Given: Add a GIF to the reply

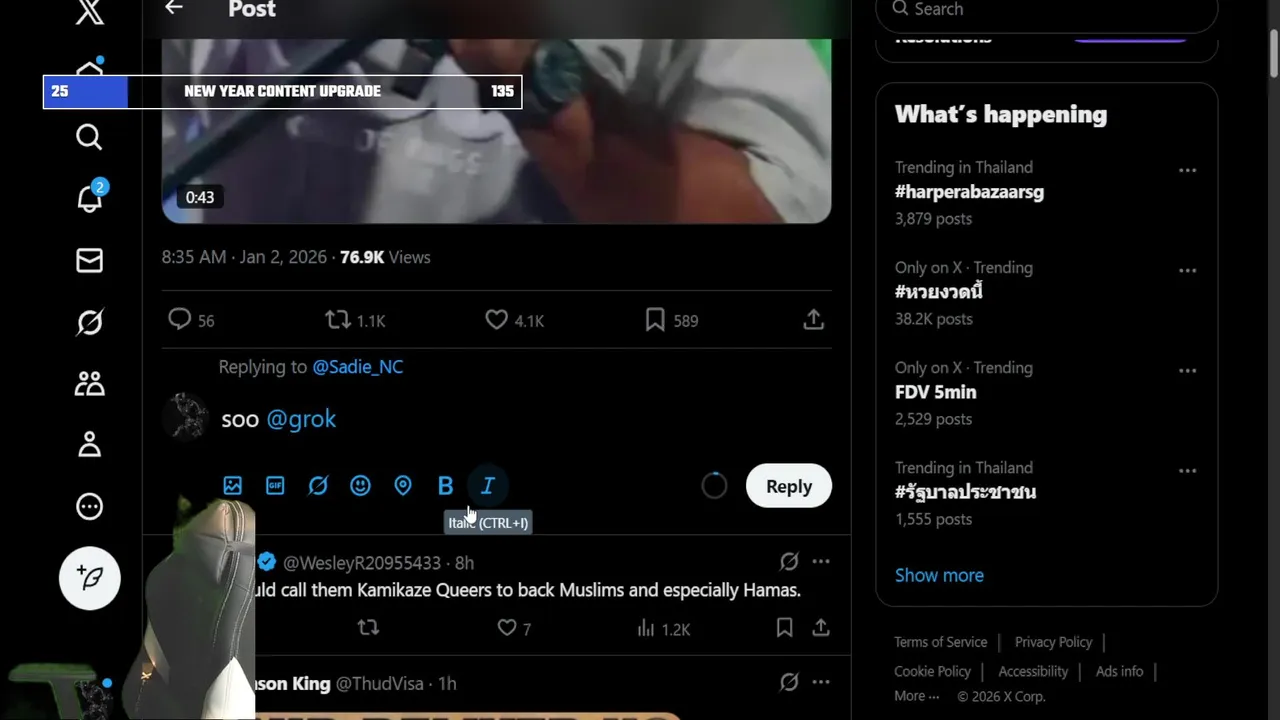Looking at the screenshot, I should tap(275, 486).
